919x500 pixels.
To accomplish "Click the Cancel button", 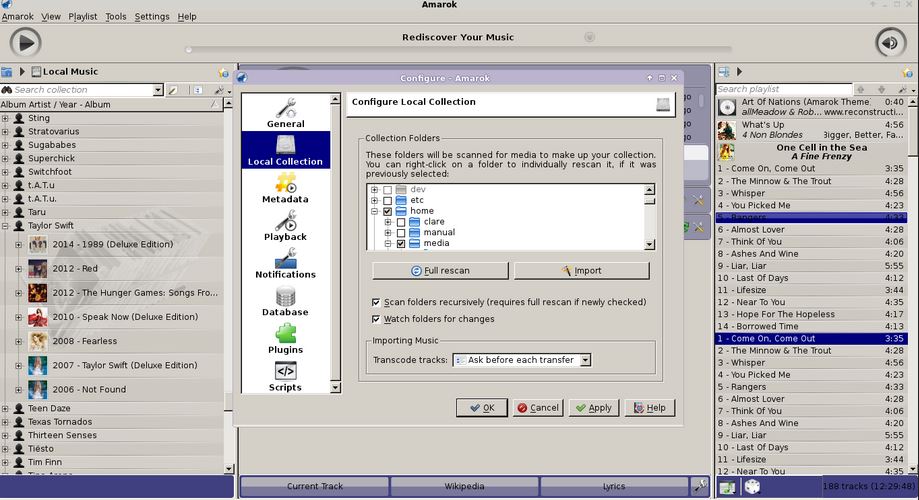I will pyautogui.click(x=538, y=408).
